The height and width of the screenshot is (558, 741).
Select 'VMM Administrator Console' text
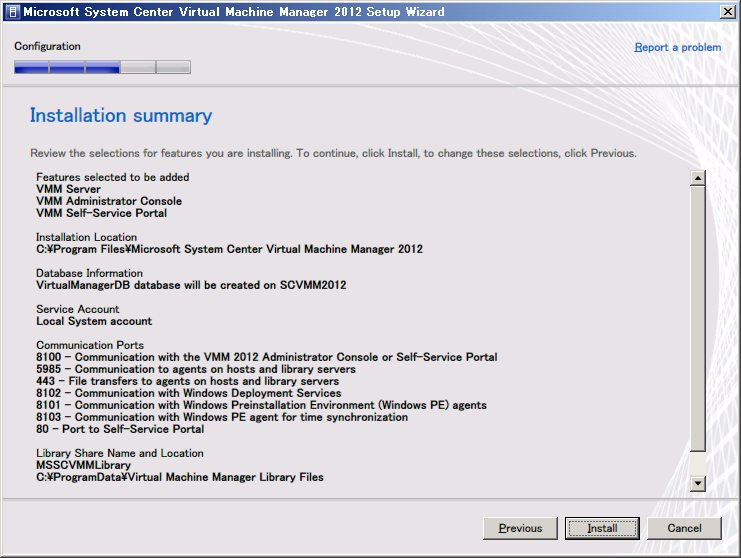109,201
